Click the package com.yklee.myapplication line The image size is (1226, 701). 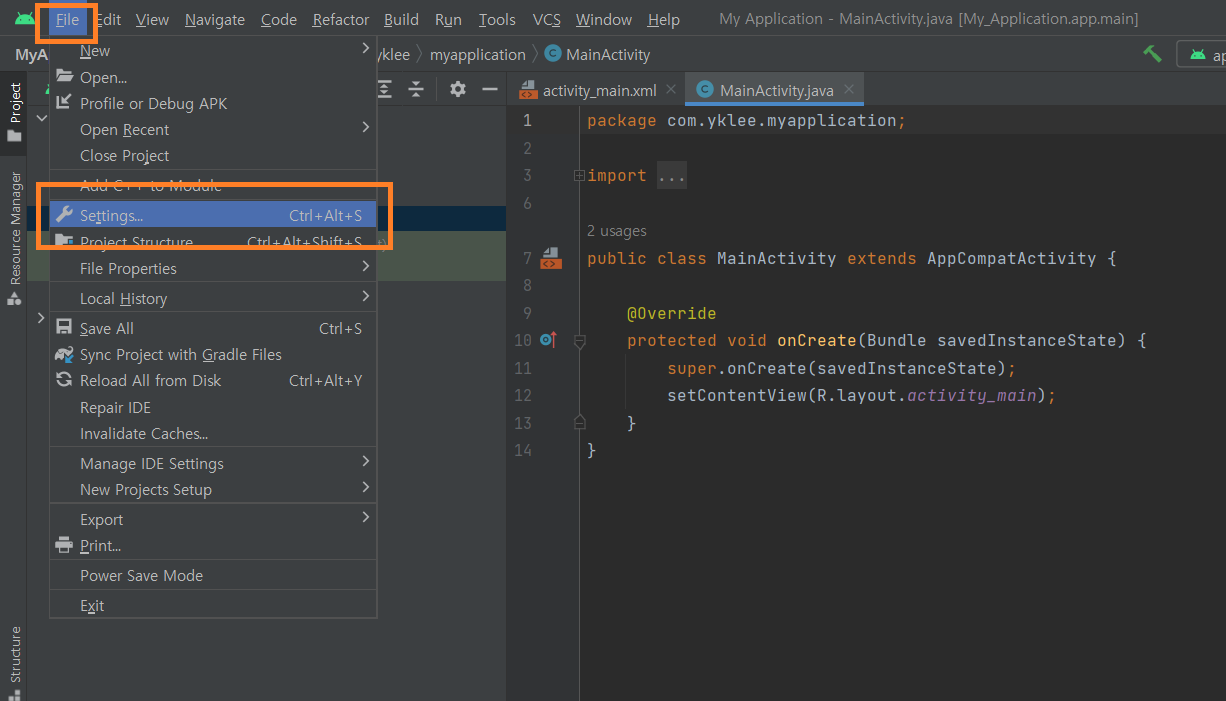click(746, 120)
